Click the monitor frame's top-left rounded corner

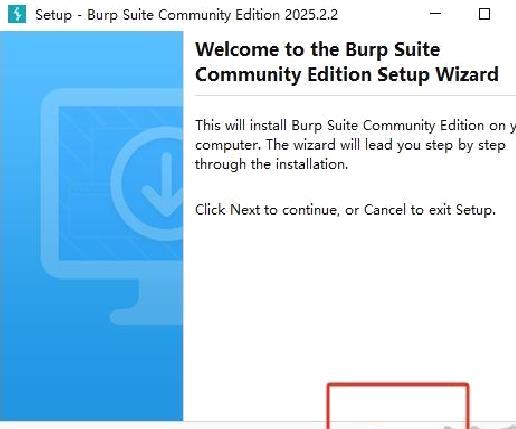(50, 97)
